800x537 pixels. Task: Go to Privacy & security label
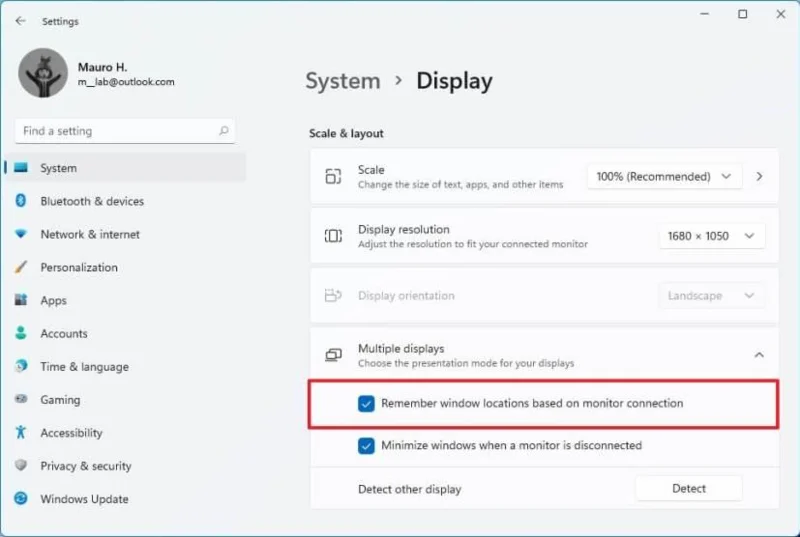pos(86,466)
